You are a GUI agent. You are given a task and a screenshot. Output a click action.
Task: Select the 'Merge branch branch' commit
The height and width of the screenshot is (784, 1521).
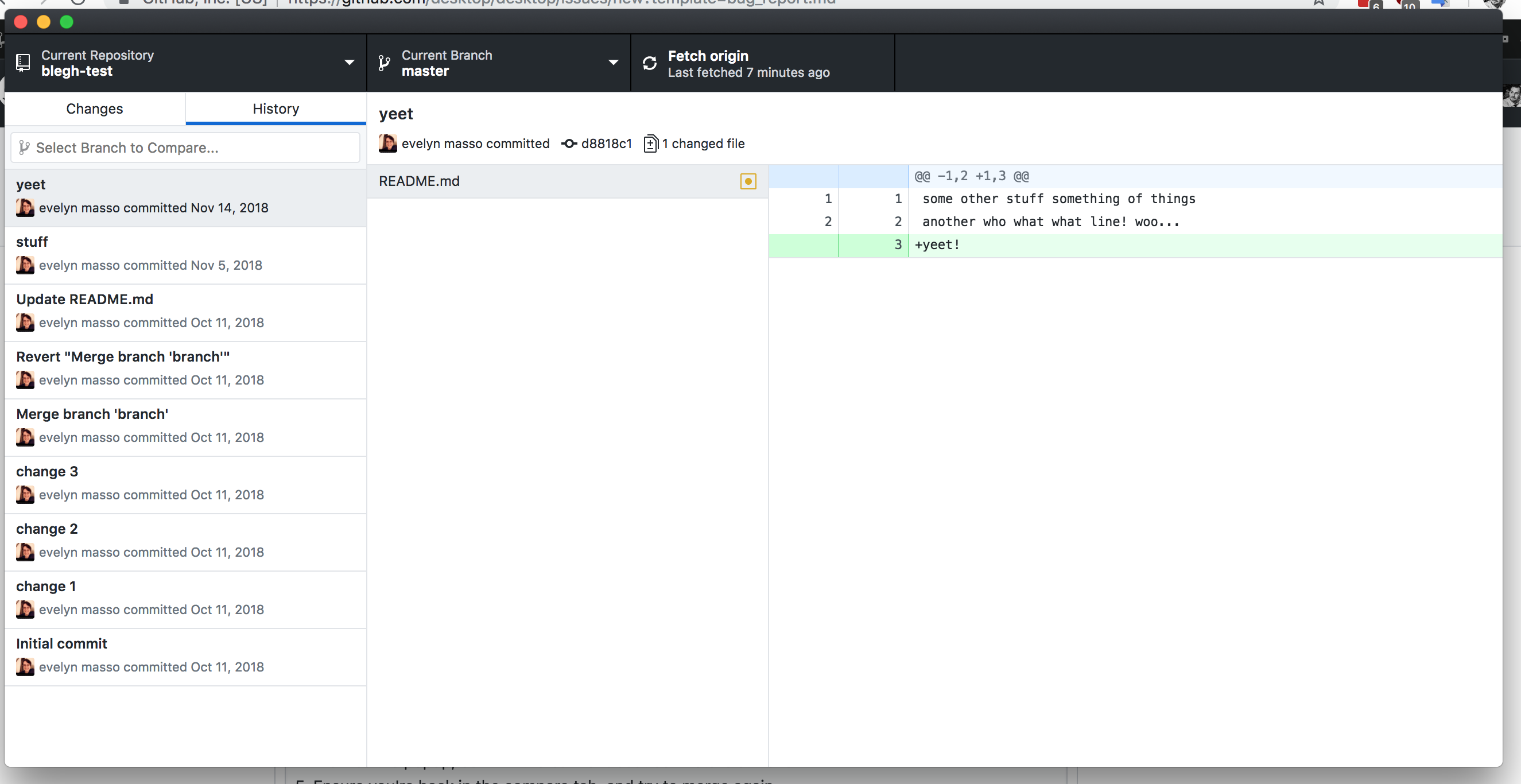point(185,425)
